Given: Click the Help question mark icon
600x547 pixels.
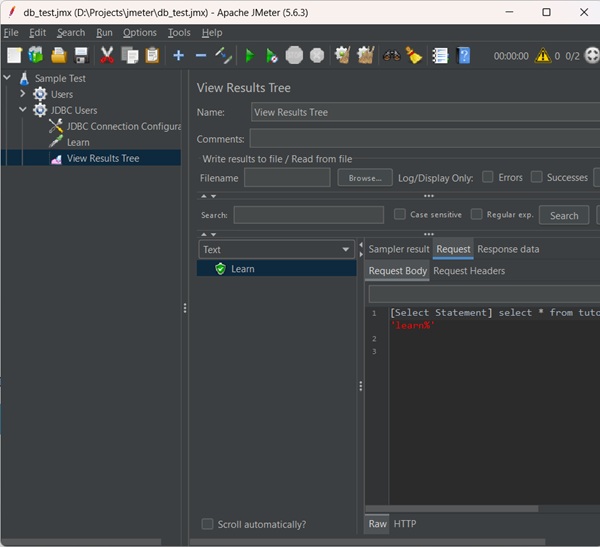Looking at the screenshot, I should click(x=464, y=56).
